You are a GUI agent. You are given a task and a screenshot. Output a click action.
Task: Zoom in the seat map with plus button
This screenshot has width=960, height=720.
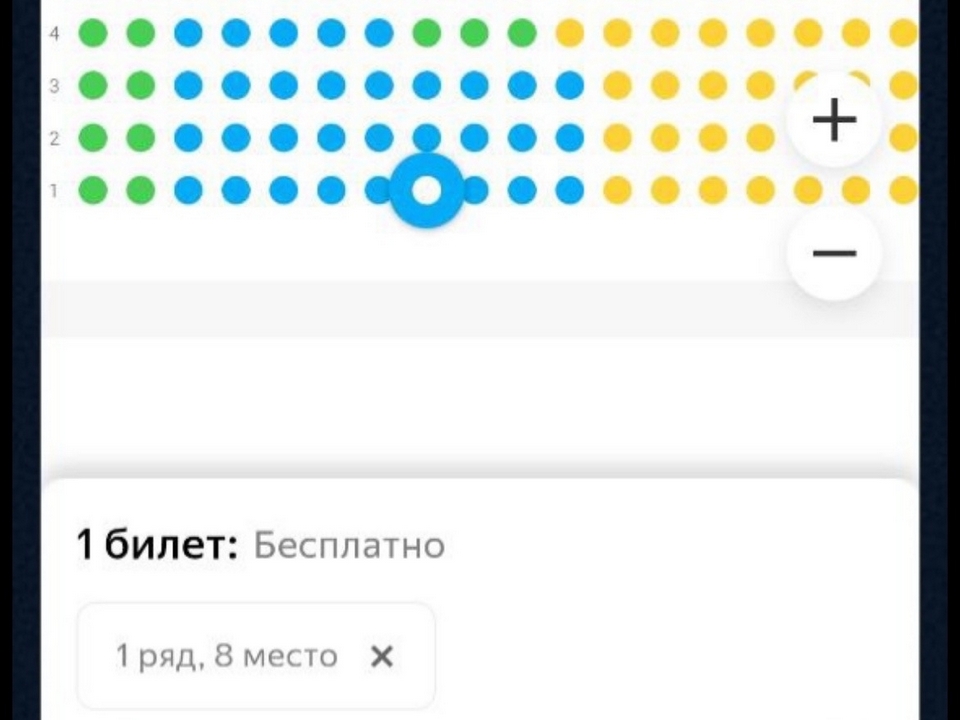834,120
